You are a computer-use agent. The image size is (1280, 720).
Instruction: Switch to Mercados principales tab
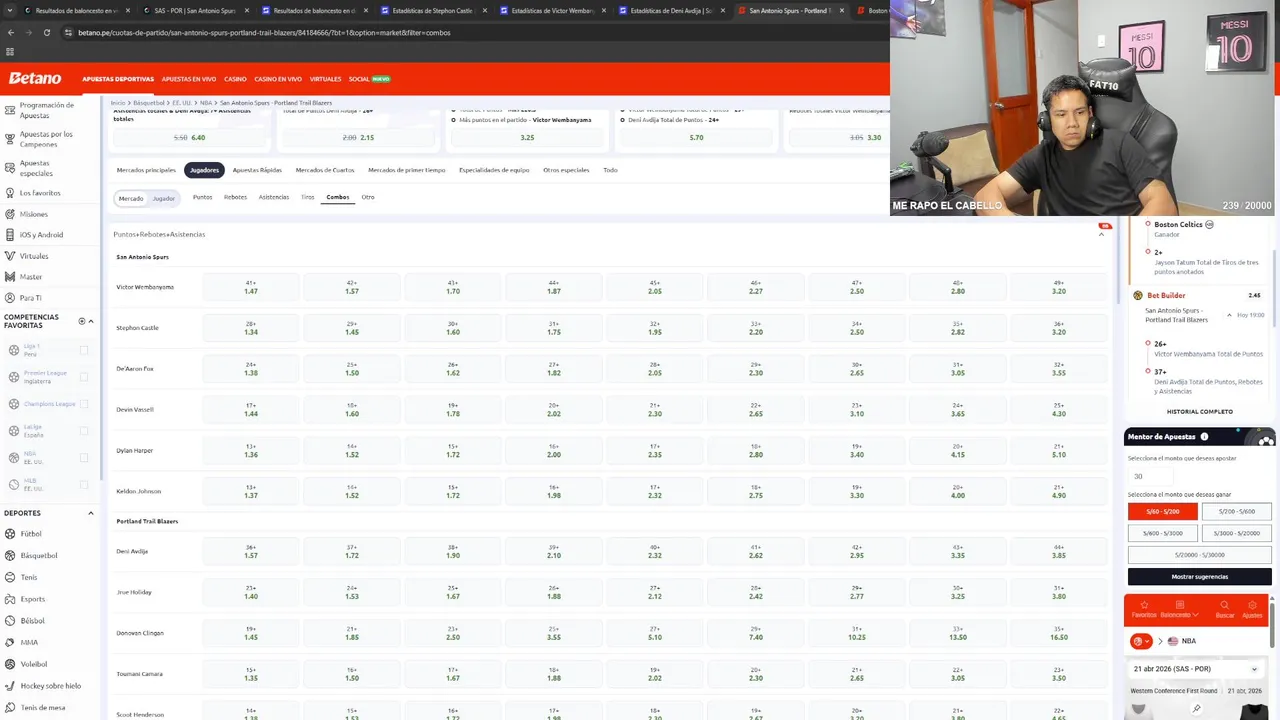pyautogui.click(x=146, y=170)
